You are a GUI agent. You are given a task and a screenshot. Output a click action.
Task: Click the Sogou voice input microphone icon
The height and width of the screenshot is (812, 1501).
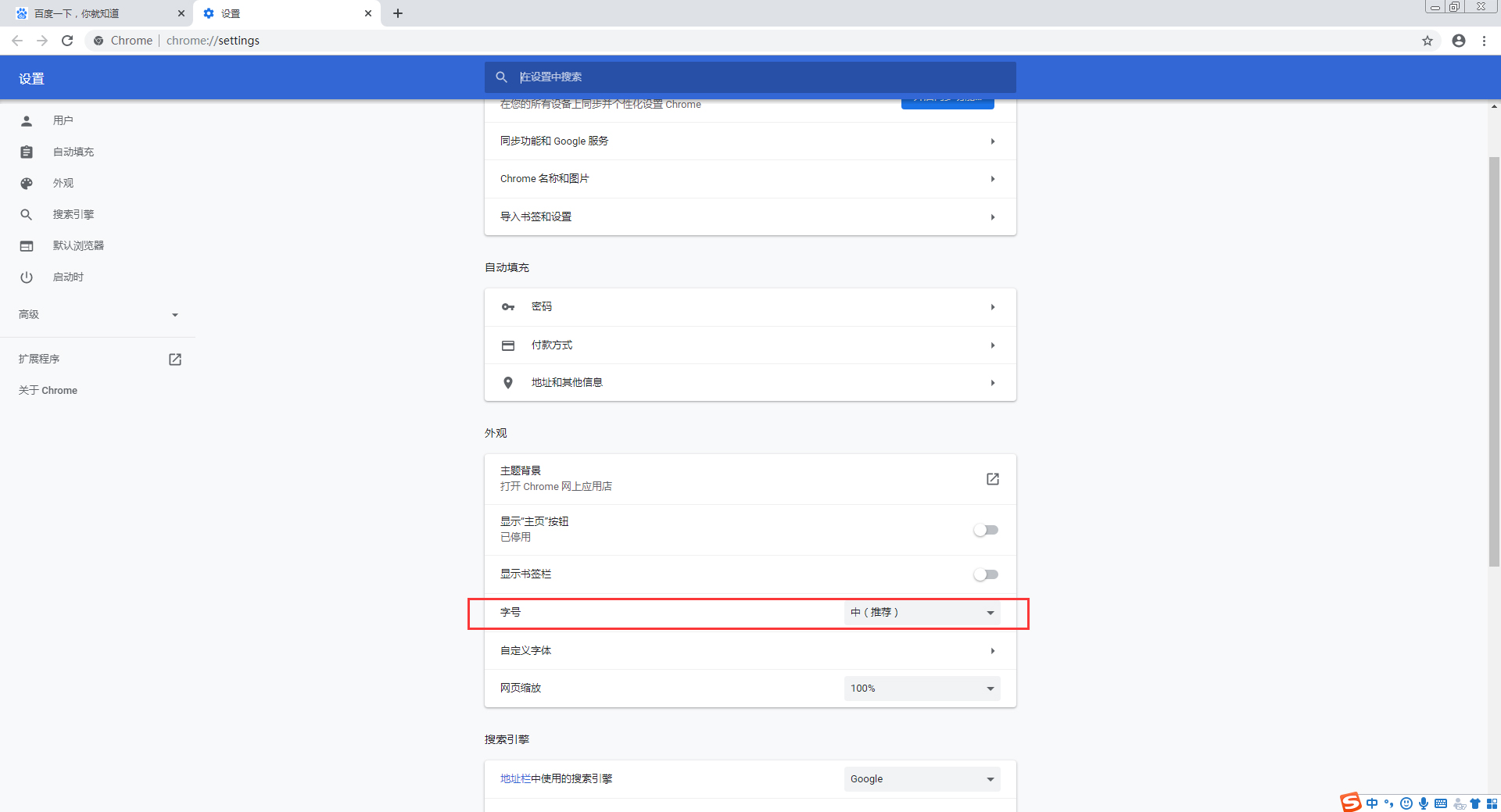pos(1424,803)
